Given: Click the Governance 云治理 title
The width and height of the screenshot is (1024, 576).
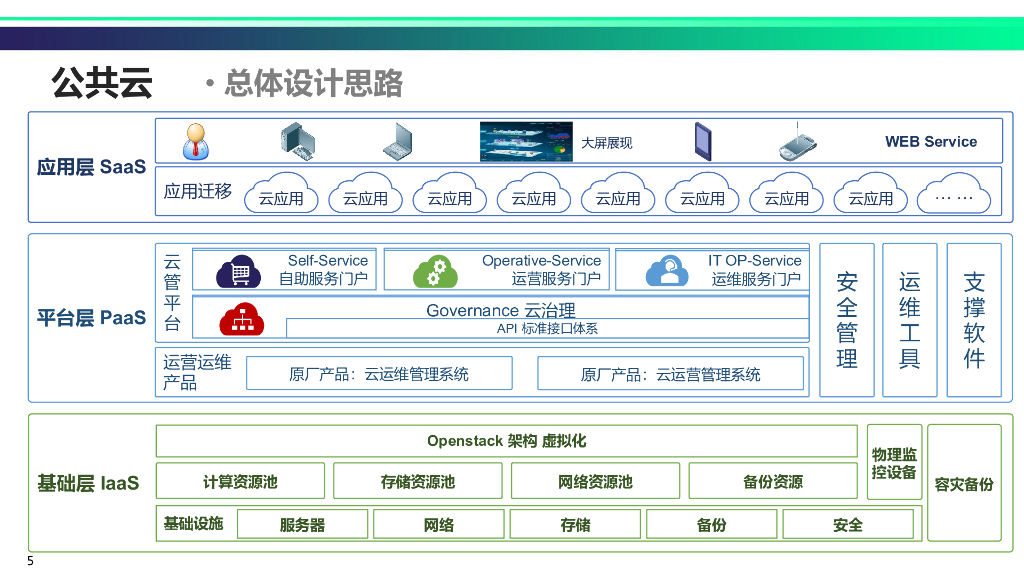Looking at the screenshot, I should click(x=501, y=310).
